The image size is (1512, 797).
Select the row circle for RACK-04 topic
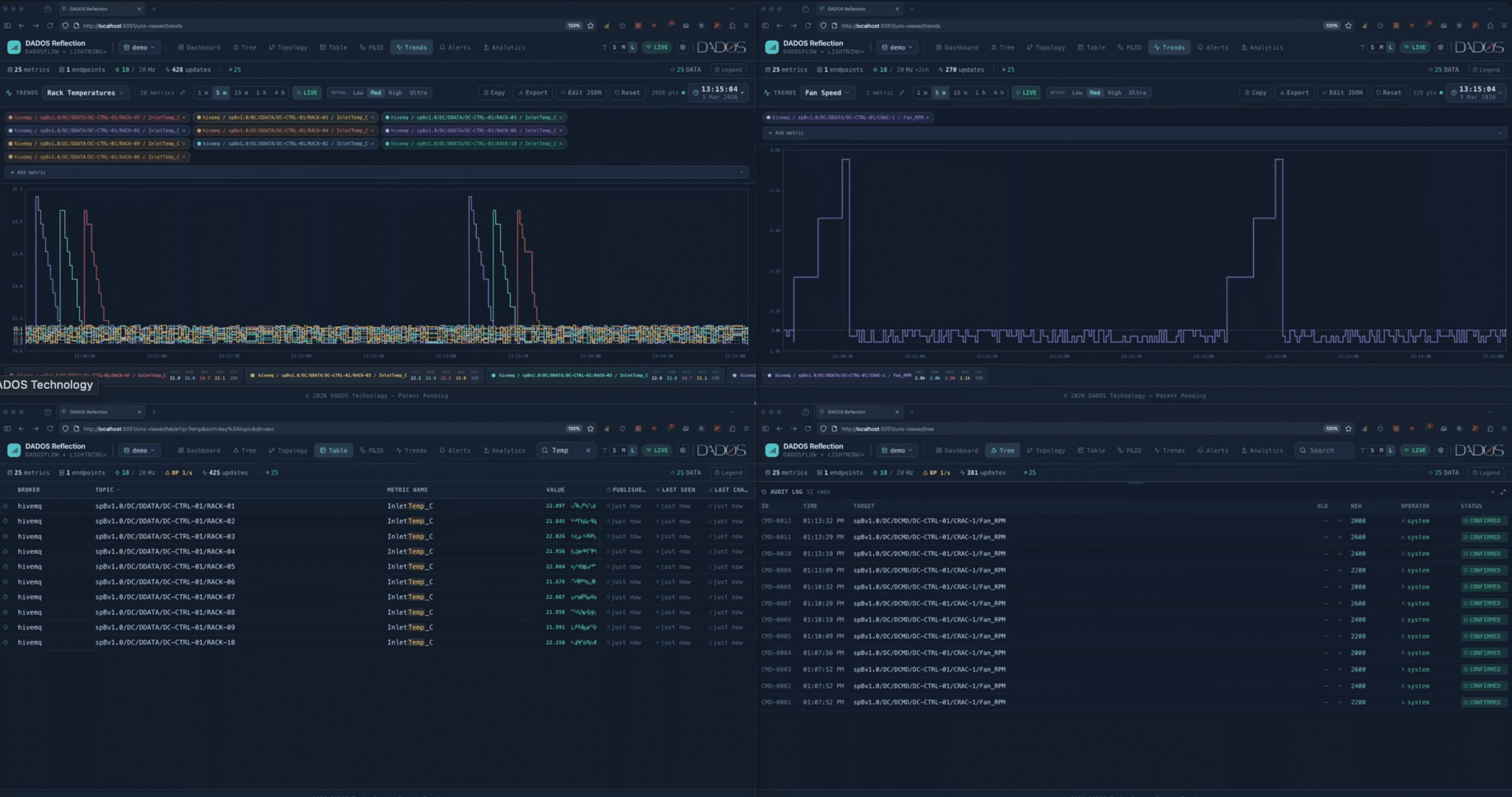[x=6, y=552]
